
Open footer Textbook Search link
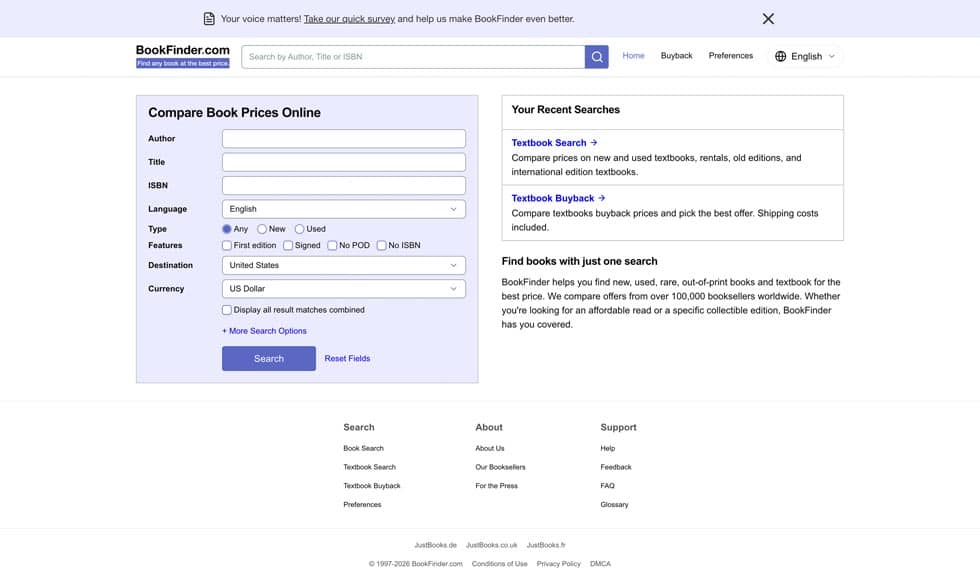[369, 468]
